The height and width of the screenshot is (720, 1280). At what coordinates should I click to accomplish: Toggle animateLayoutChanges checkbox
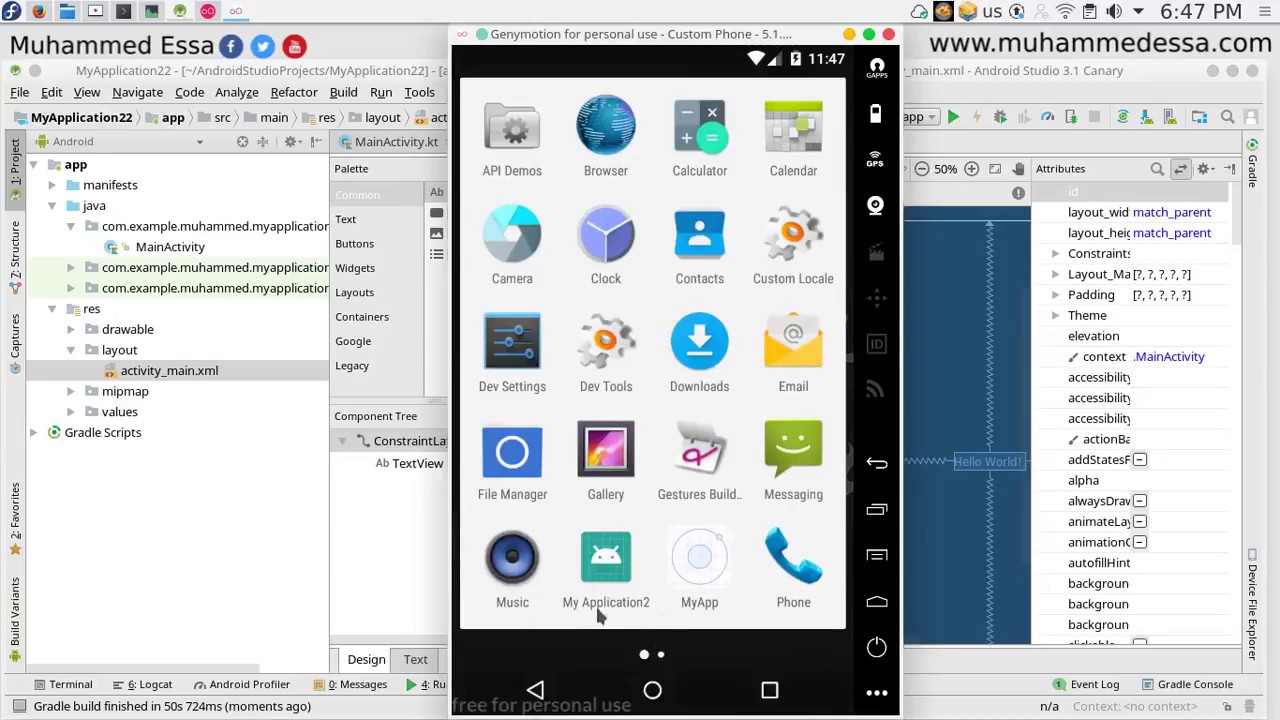(x=1140, y=522)
